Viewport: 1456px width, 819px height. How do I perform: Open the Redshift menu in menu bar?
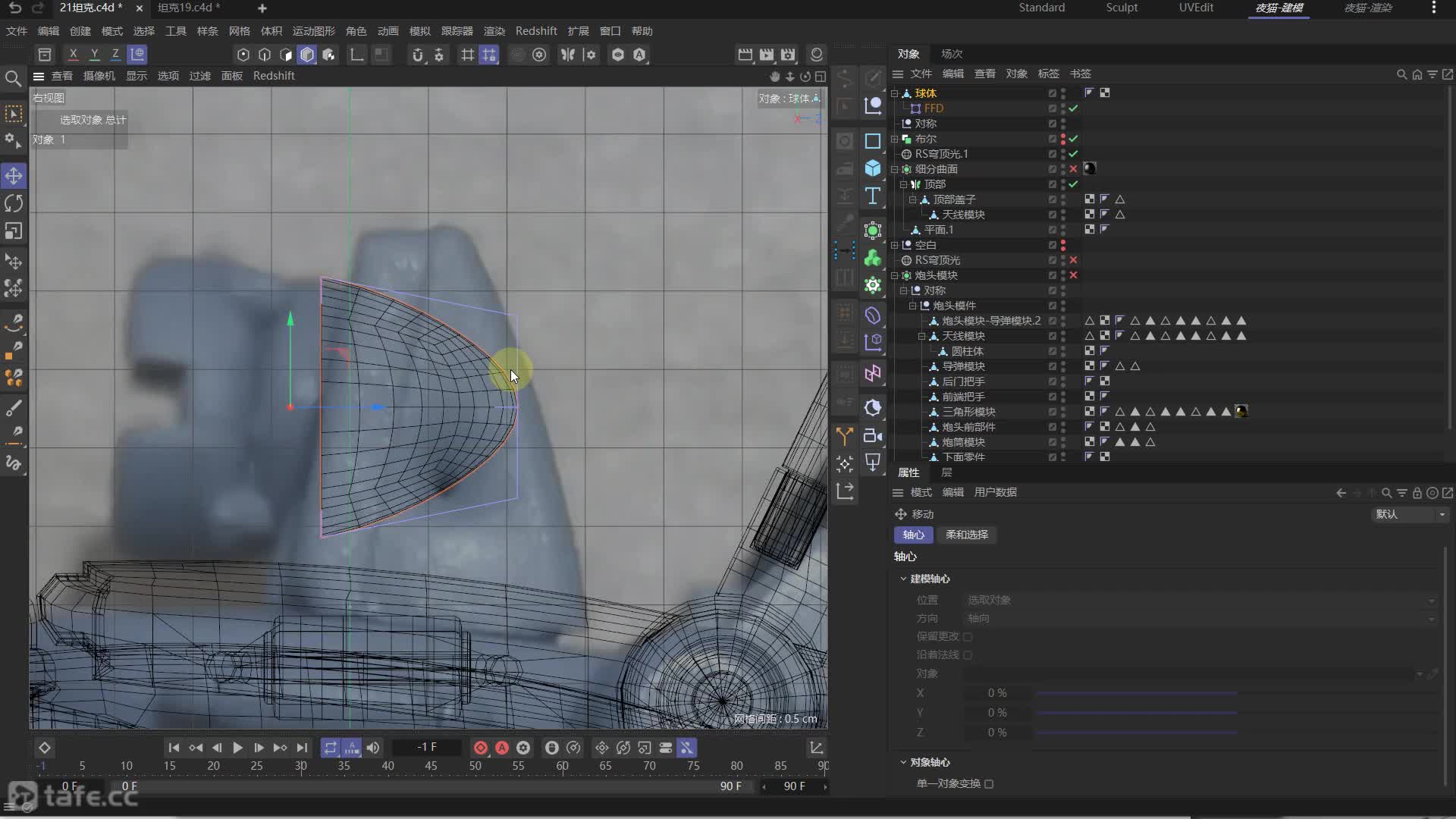pos(536,31)
